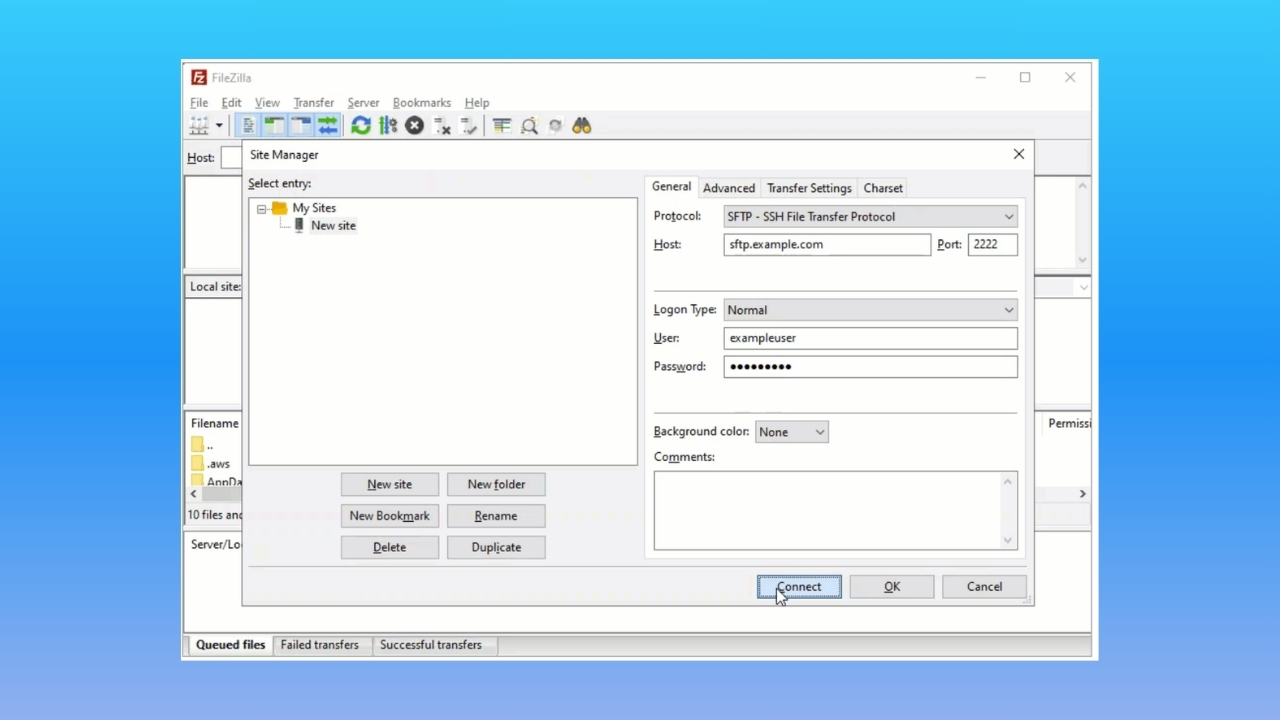Switch to the Queued files tab

[x=231, y=645]
